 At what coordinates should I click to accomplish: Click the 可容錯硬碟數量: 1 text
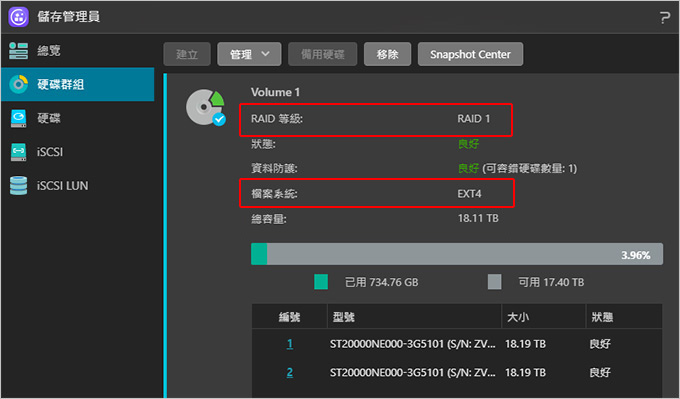pyautogui.click(x=529, y=168)
